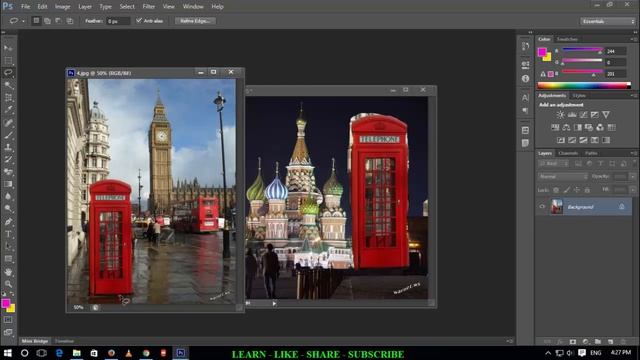
Task: Enable Intersect with selection mode
Action: (x=70, y=21)
